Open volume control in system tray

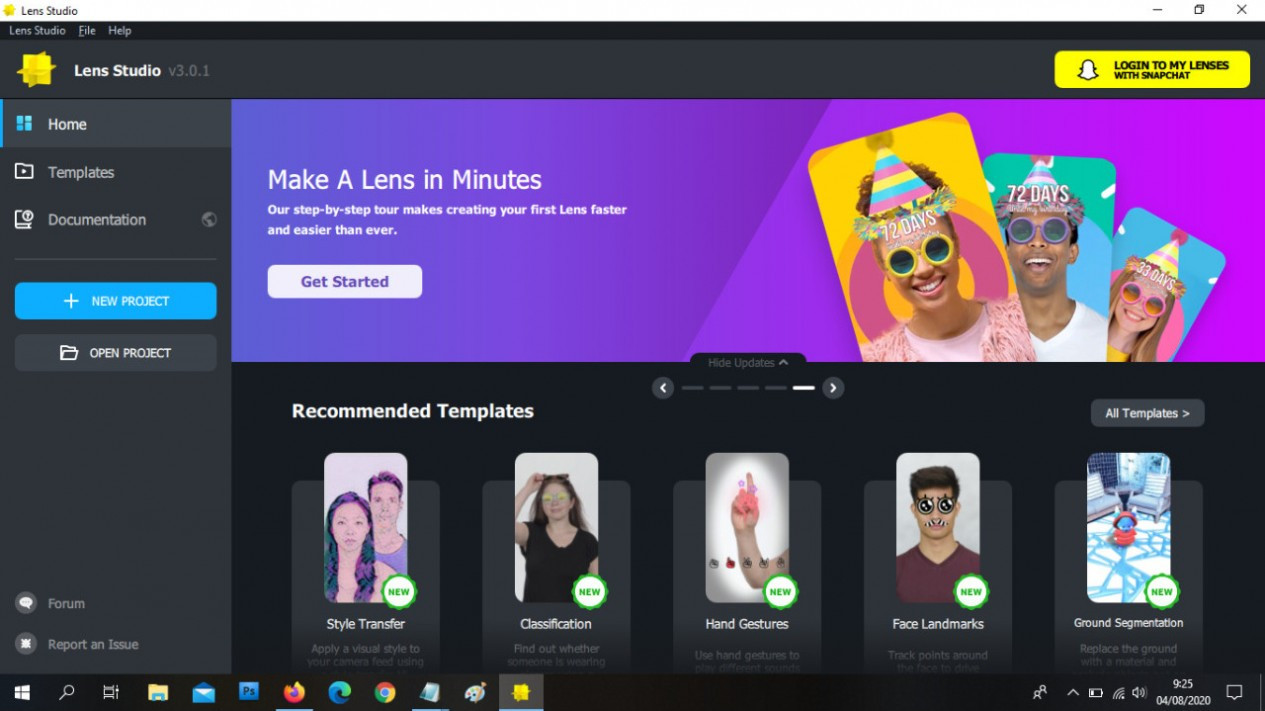1139,692
